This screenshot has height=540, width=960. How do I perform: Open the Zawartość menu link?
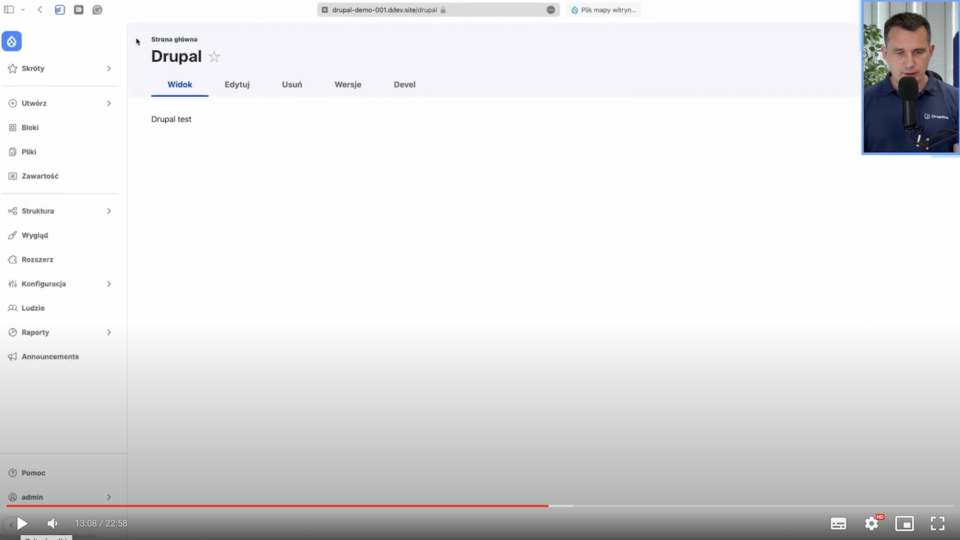point(40,176)
